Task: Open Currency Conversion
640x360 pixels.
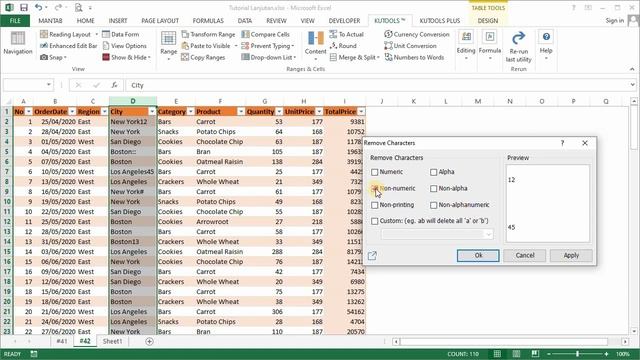Action: click(x=417, y=34)
